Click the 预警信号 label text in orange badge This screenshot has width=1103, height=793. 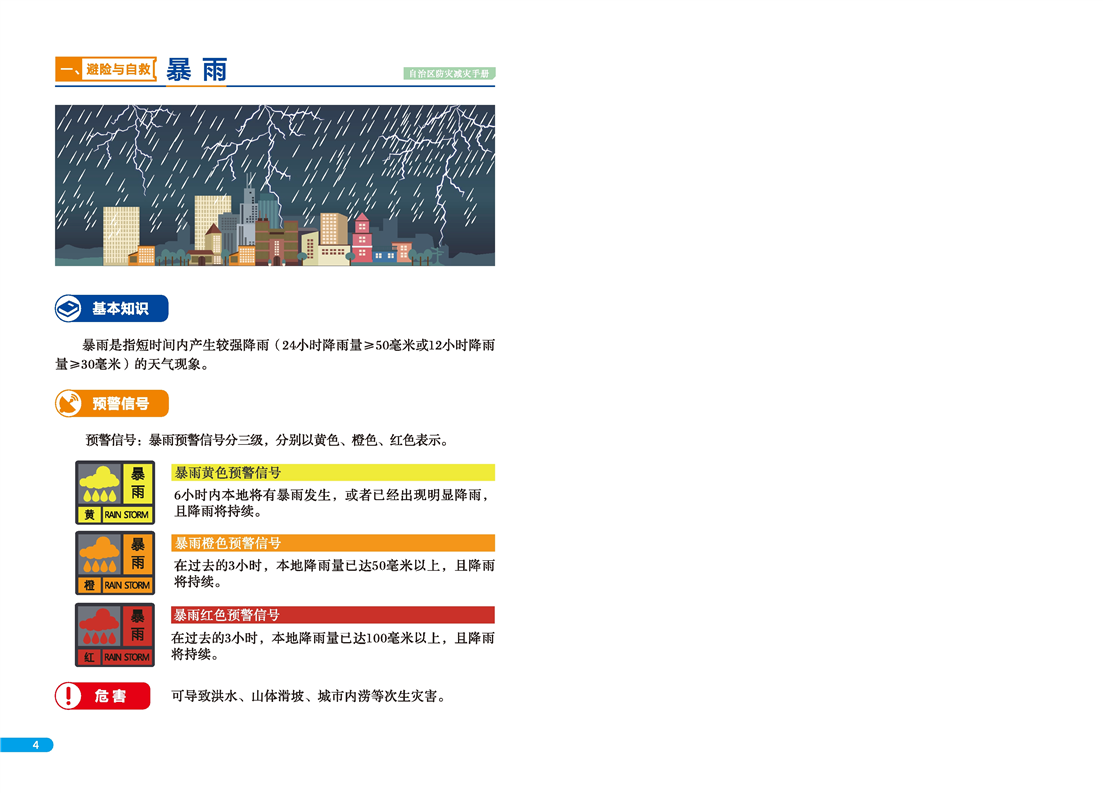[x=120, y=404]
